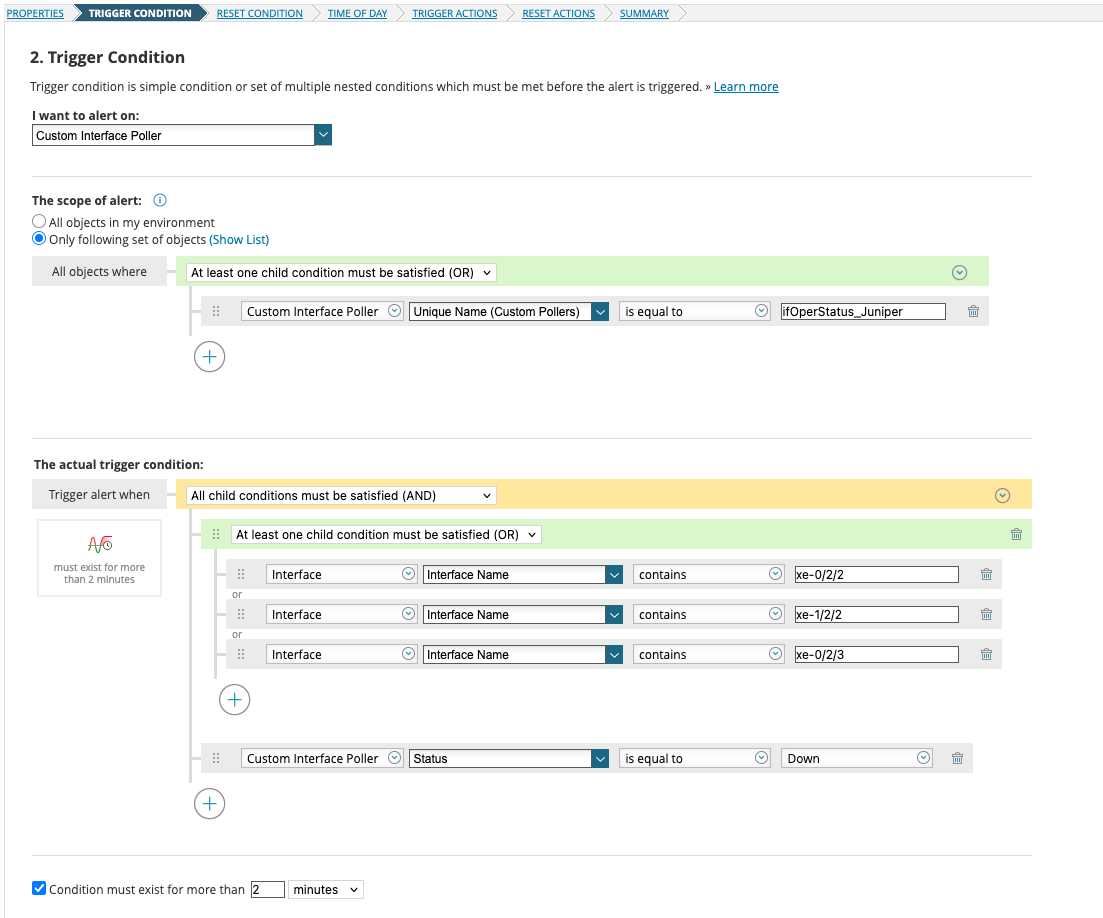Open the scope OR operator dropdown
Viewport: 1103px width, 918px height.
pos(341,272)
